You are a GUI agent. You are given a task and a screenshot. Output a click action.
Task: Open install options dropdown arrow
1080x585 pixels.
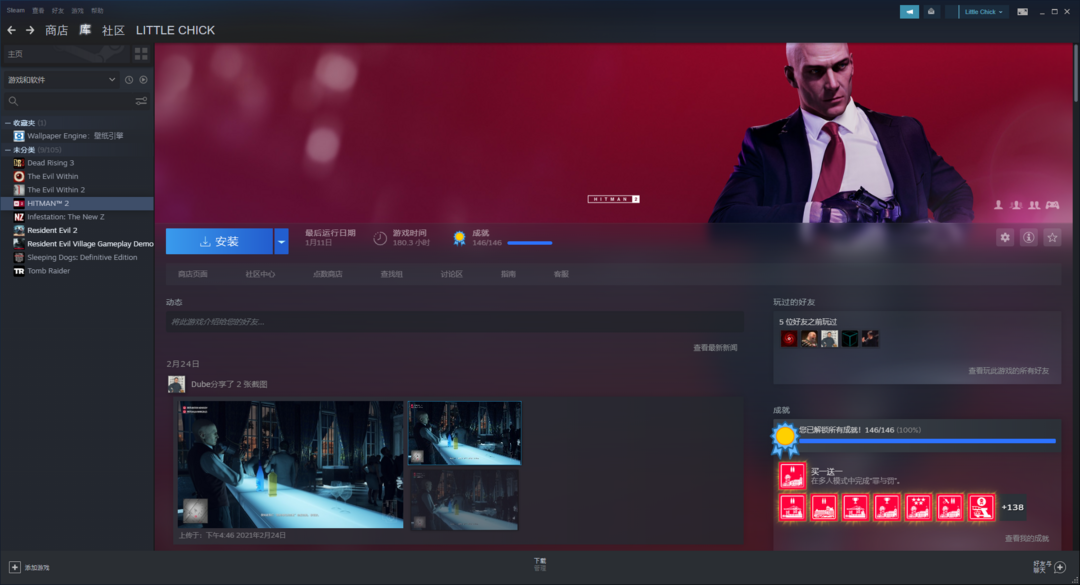pos(281,241)
